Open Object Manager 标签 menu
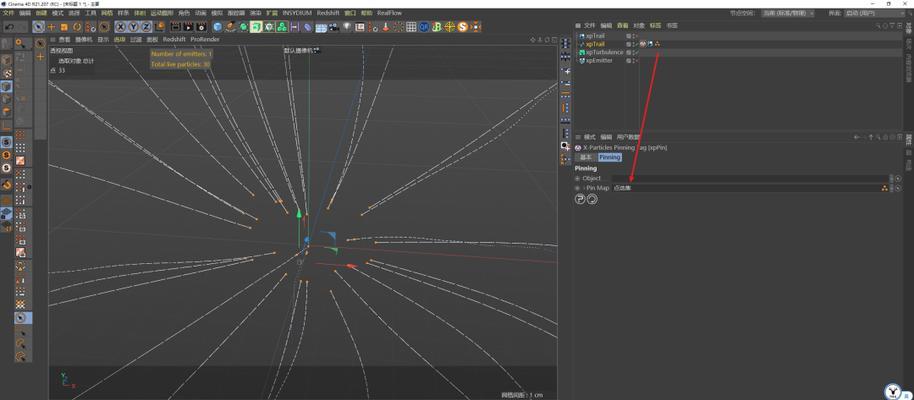The height and width of the screenshot is (400, 914). [x=656, y=26]
